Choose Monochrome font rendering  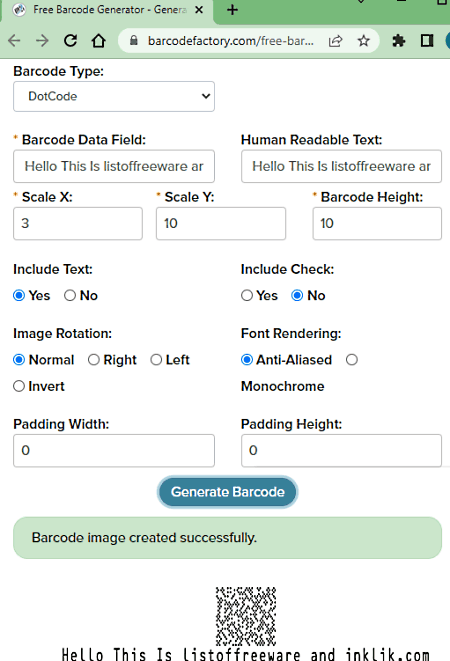[352, 360]
